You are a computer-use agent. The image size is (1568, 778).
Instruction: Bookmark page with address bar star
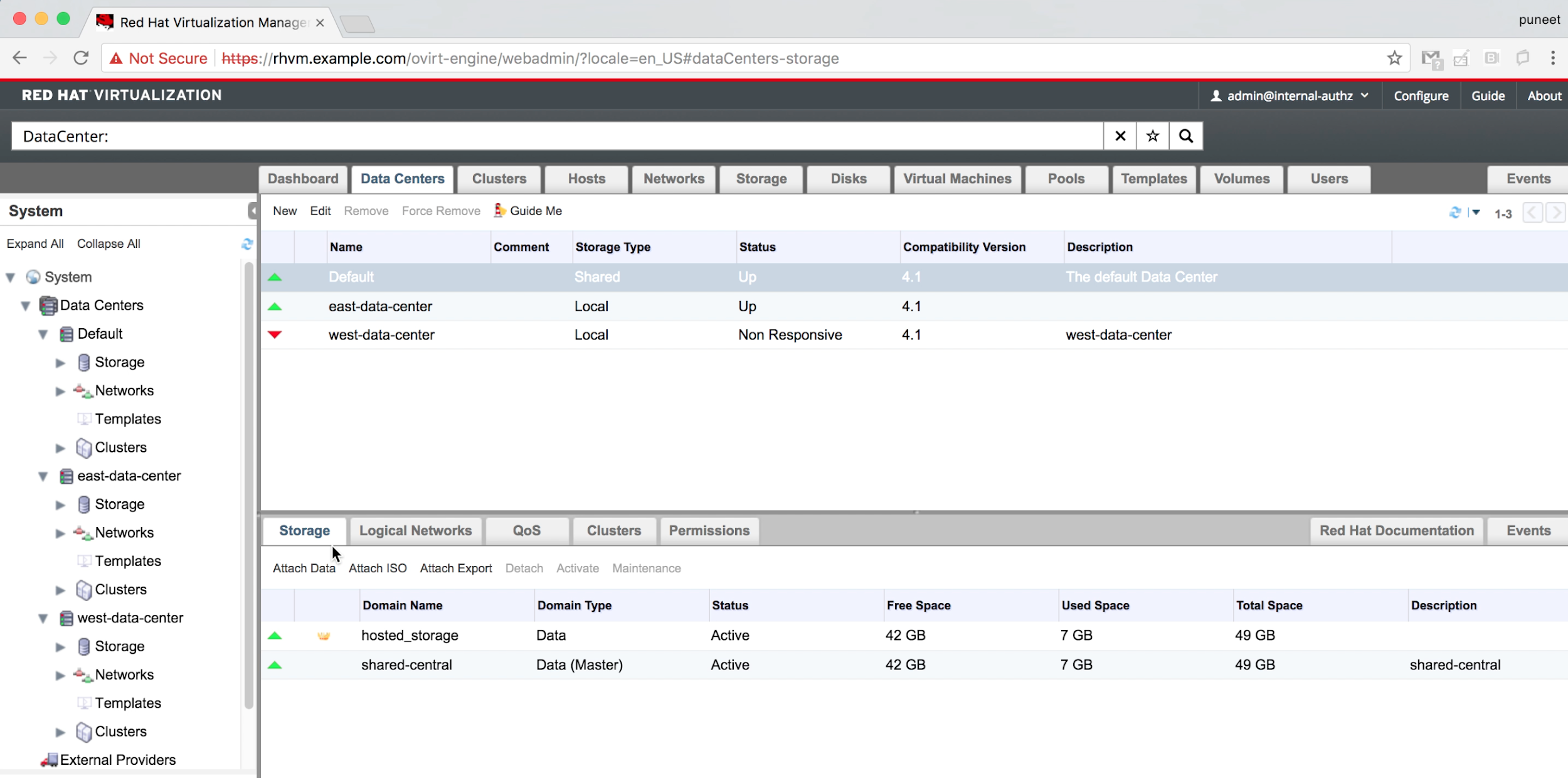click(1394, 58)
